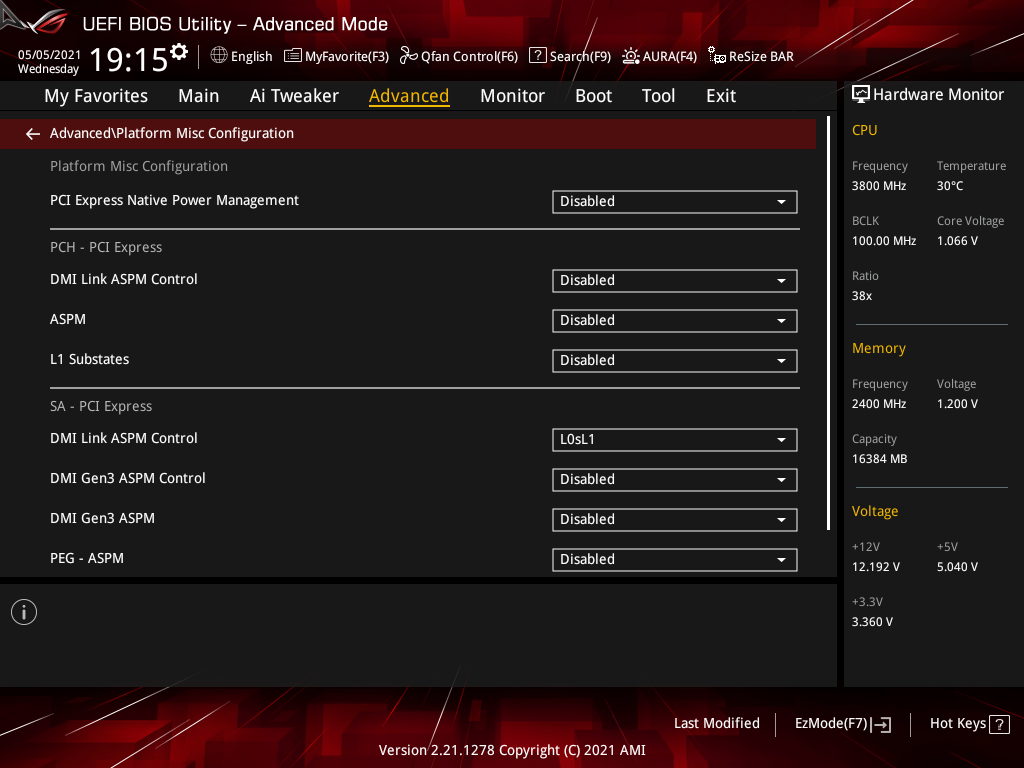
Task: Open the My Favorites tab
Action: click(x=96, y=96)
